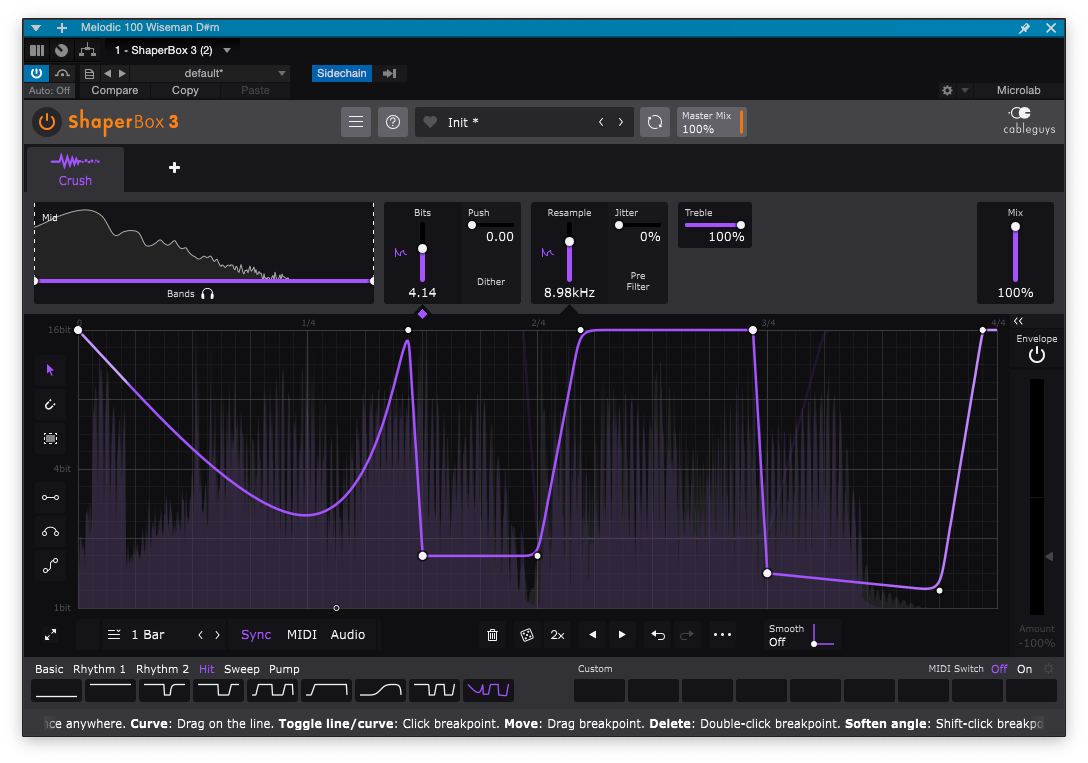The image size is (1088, 763).
Task: Click the pin window icon
Action: (x=1024, y=28)
